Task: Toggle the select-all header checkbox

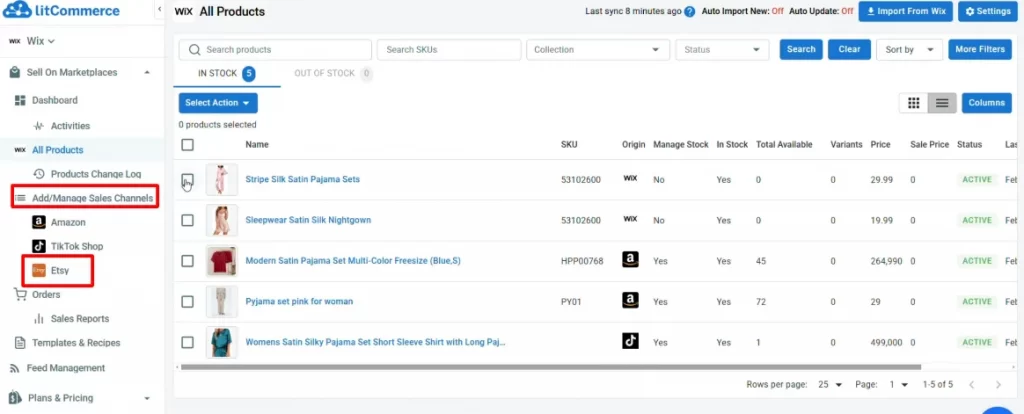Action: [x=187, y=145]
